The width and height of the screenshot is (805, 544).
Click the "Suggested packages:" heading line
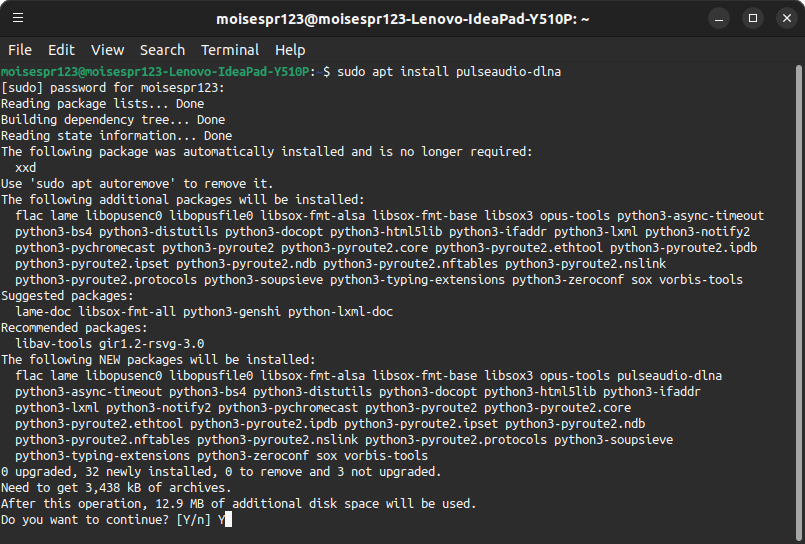(x=68, y=296)
